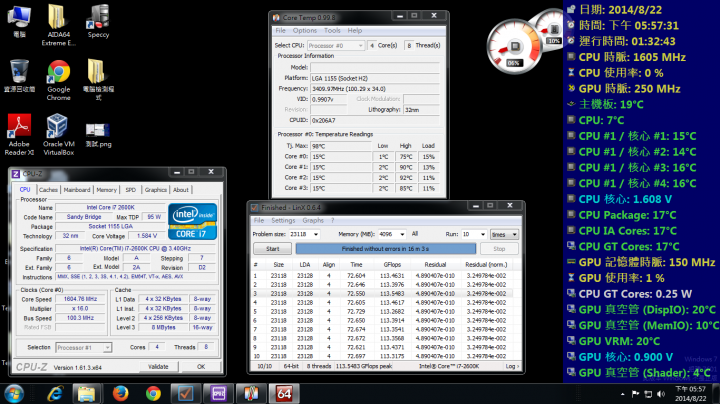This screenshot has width=720, height=404.
Task: Switch to Memory tab in CPU-Z
Action: coord(107,190)
